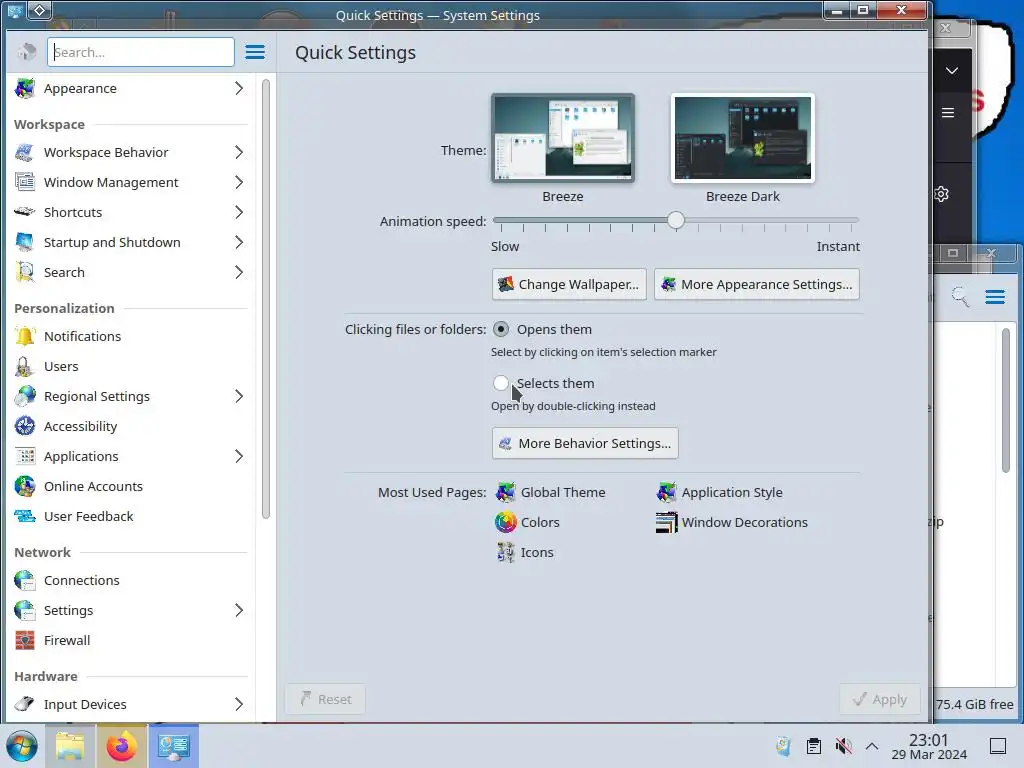Click the Workspace Behavior icon

tap(25, 152)
